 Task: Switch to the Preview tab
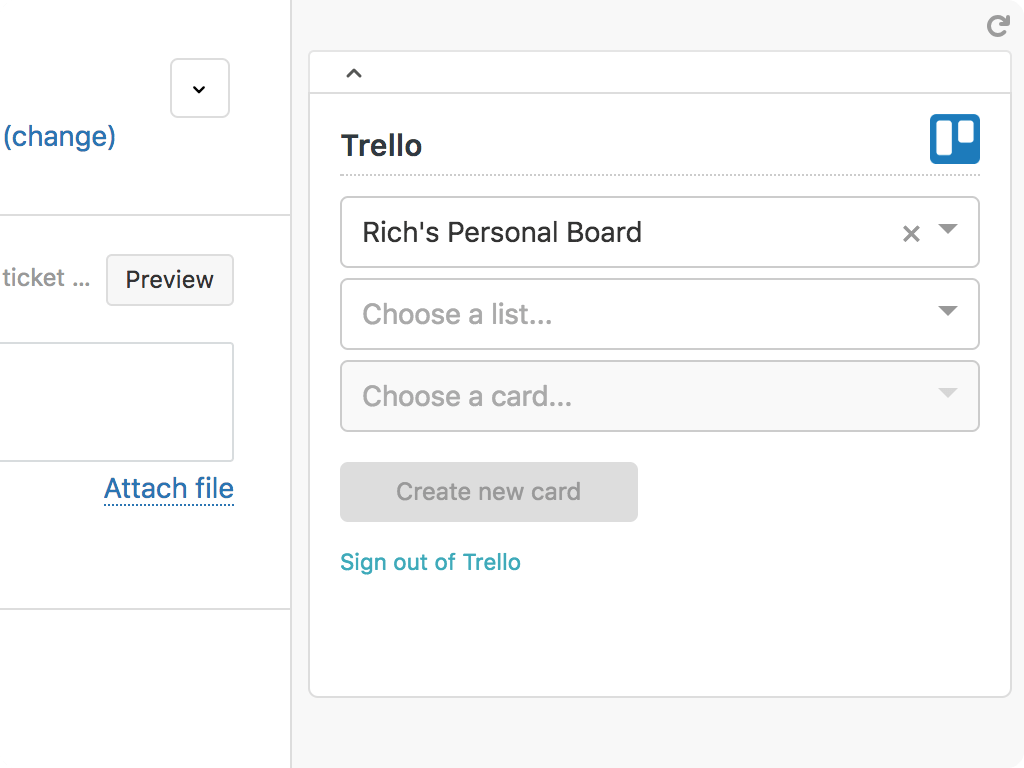(170, 280)
